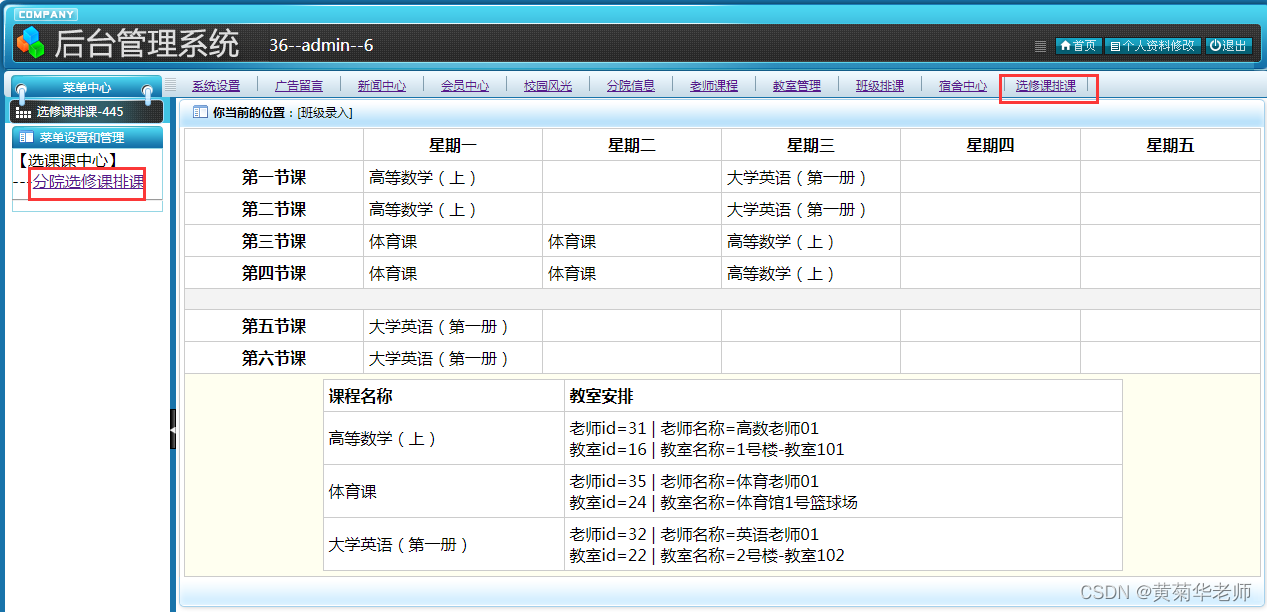Open the 班级排课 navigation item
The image size is (1267, 612).
click(x=879, y=85)
